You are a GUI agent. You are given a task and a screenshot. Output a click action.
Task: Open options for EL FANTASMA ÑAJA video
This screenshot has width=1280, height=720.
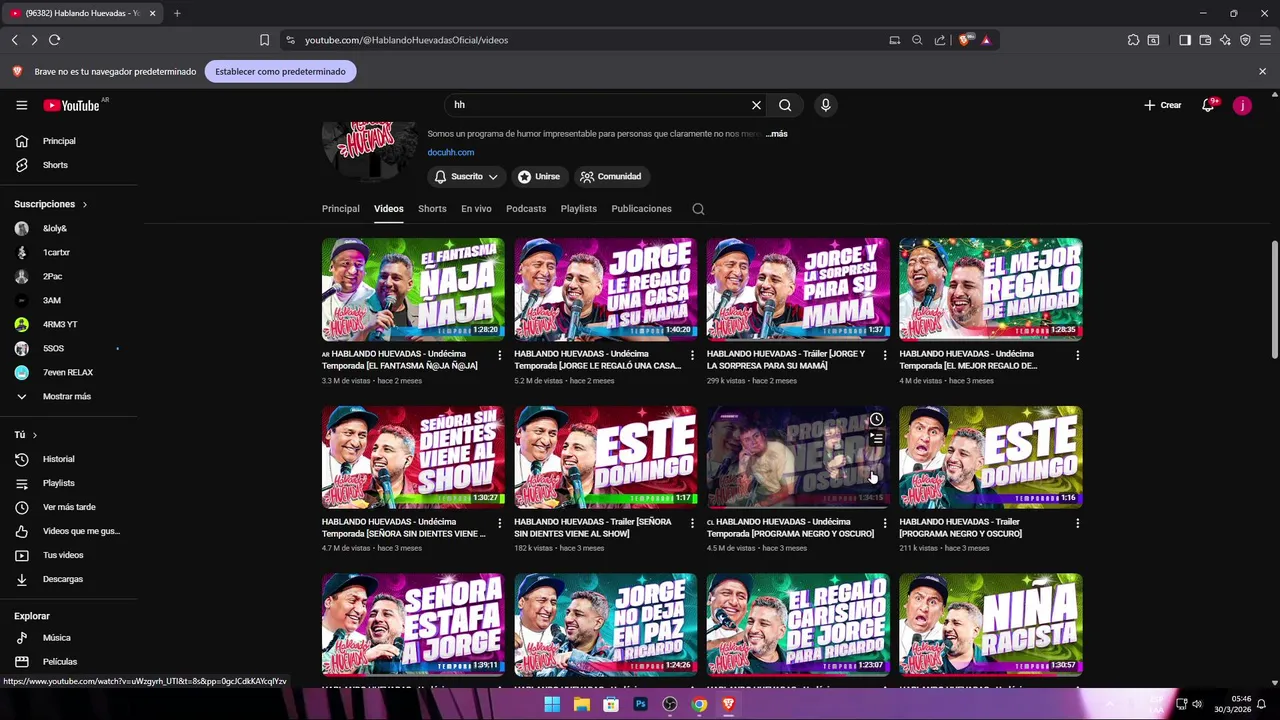tap(500, 355)
